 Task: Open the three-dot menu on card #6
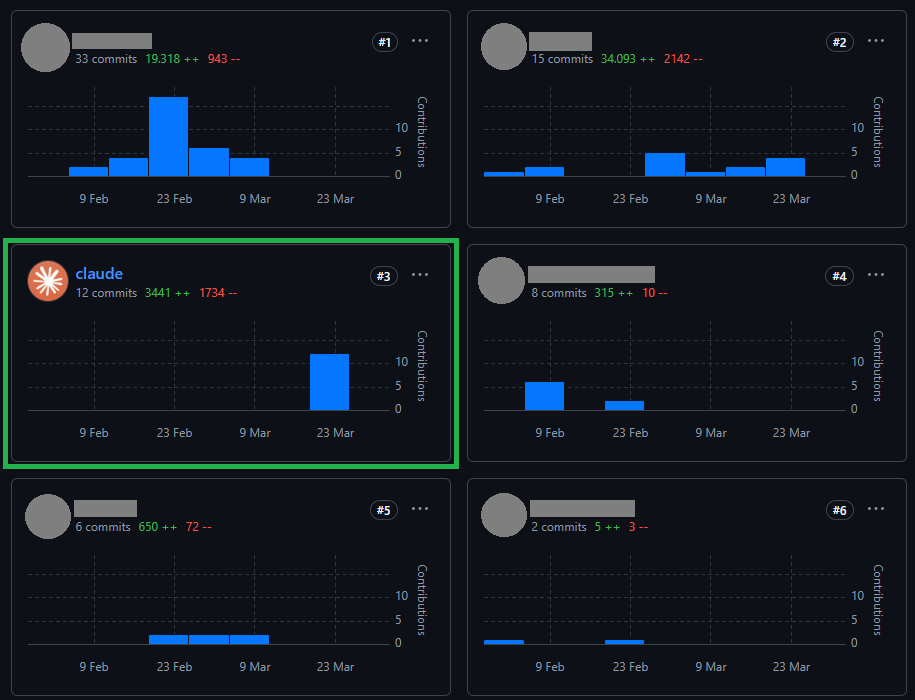click(875, 509)
